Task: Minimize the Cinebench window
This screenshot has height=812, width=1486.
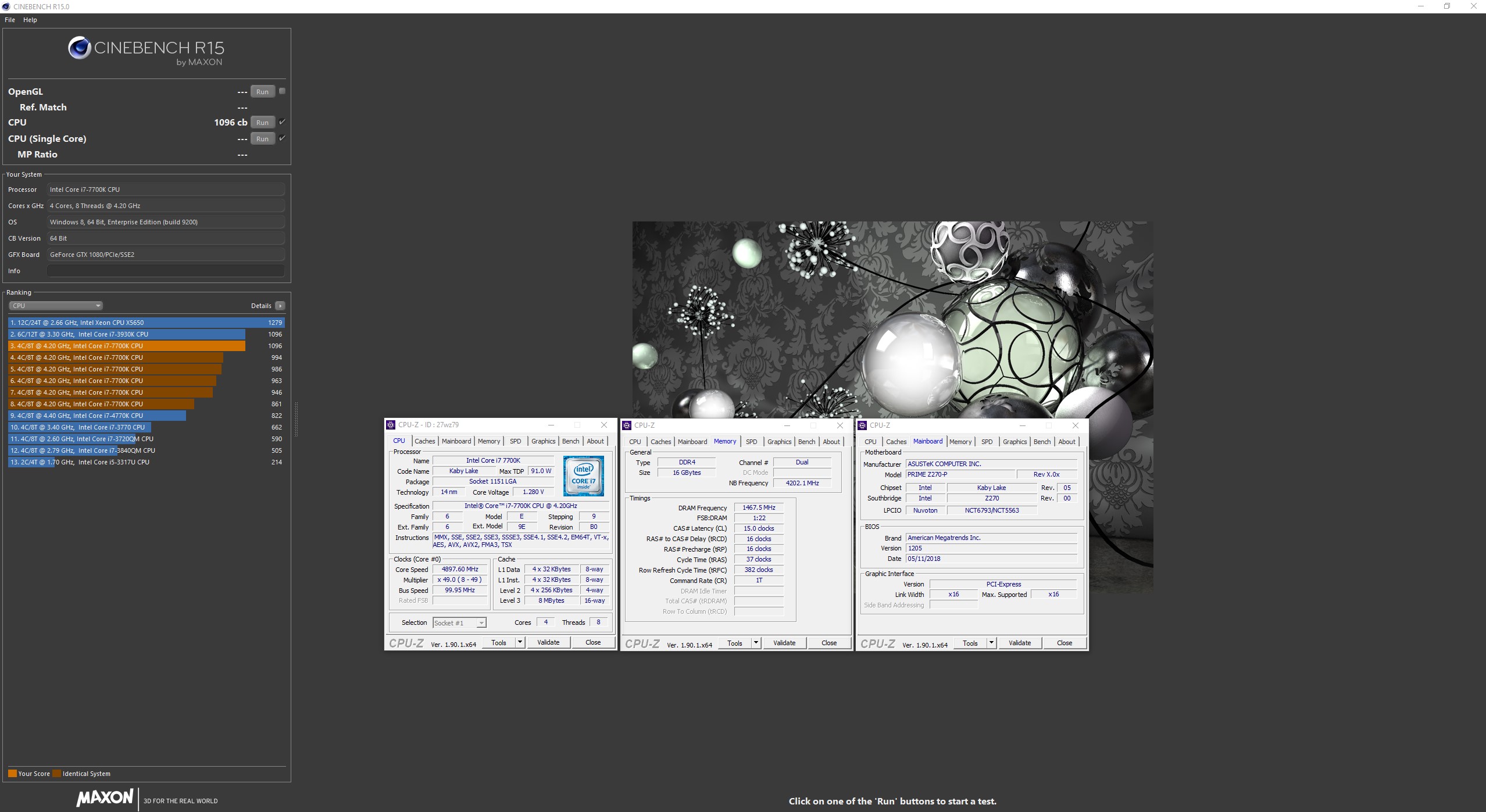Action: pyautogui.click(x=1421, y=6)
